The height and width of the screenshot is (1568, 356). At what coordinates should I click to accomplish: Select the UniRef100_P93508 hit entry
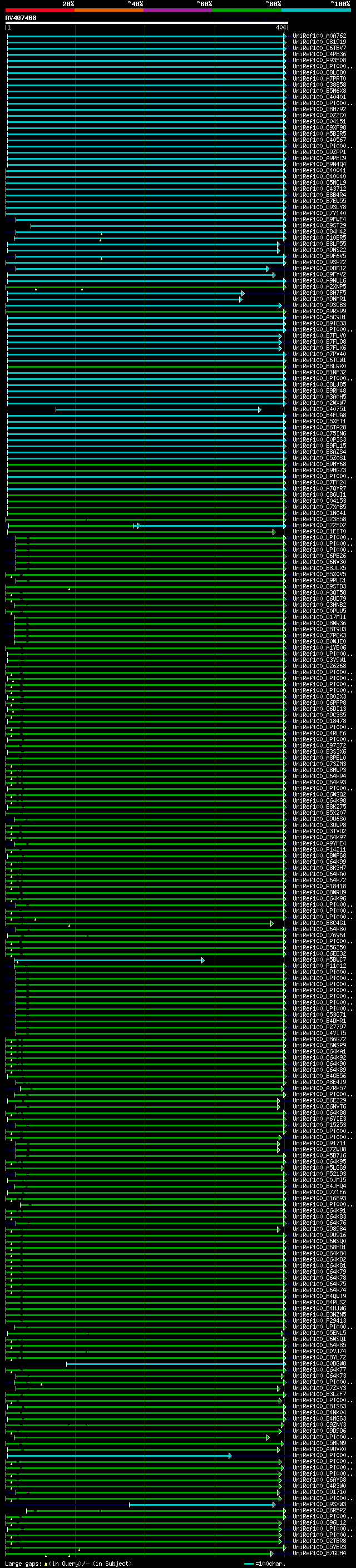click(319, 60)
